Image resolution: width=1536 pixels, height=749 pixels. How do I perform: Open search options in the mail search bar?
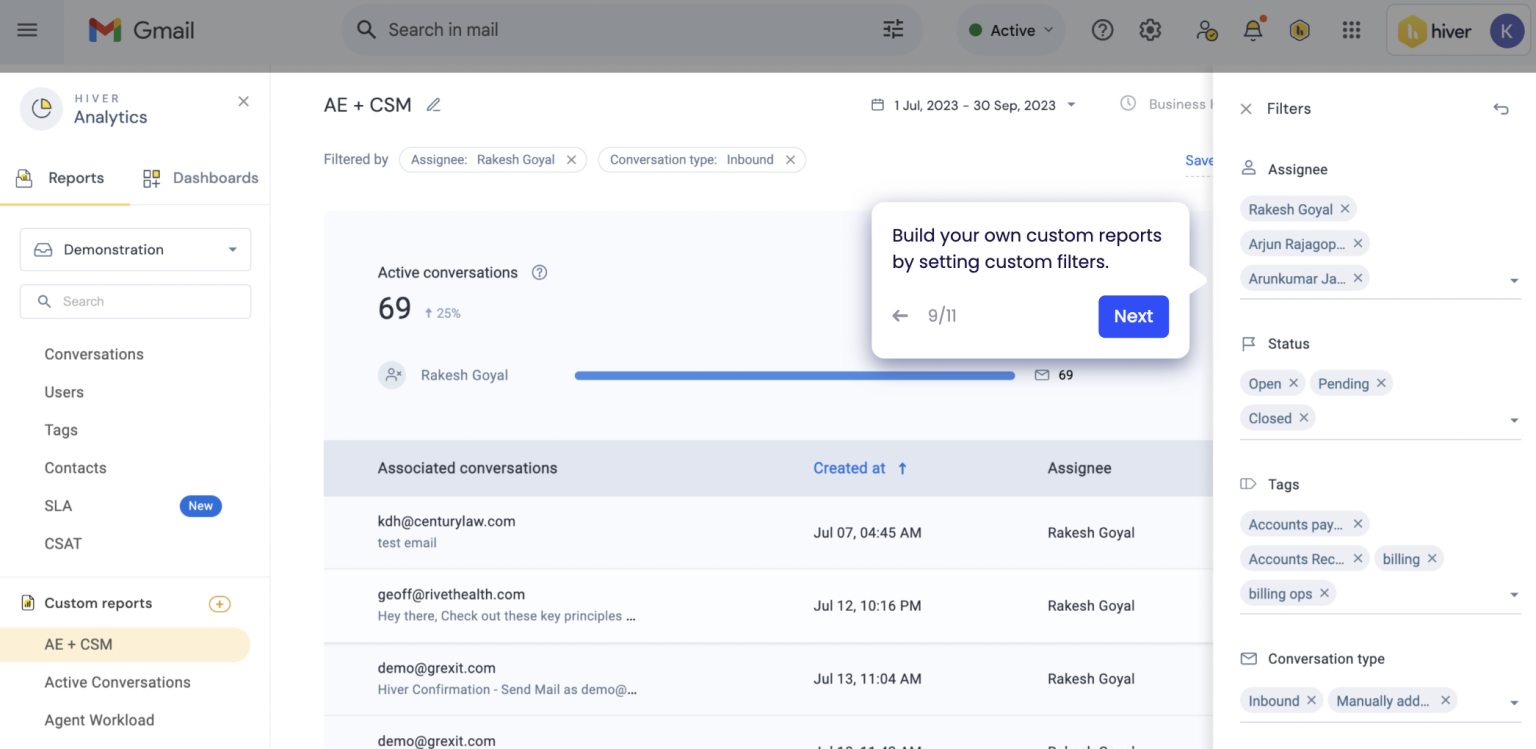(893, 30)
